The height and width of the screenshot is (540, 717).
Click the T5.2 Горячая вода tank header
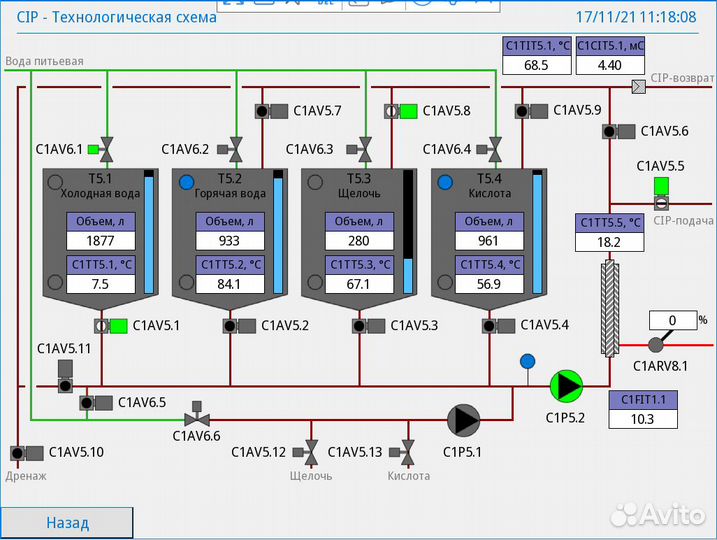(229, 186)
